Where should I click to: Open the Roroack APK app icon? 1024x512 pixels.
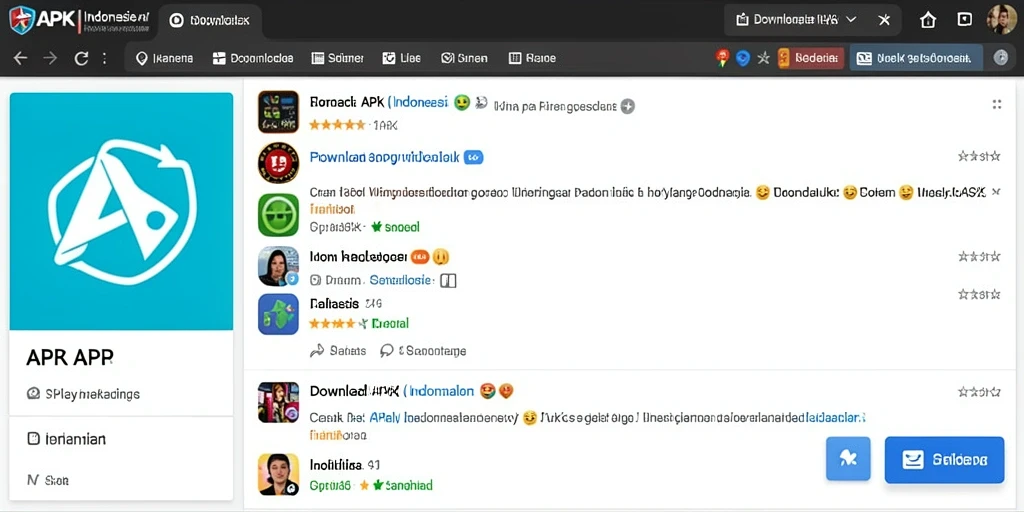tap(278, 112)
